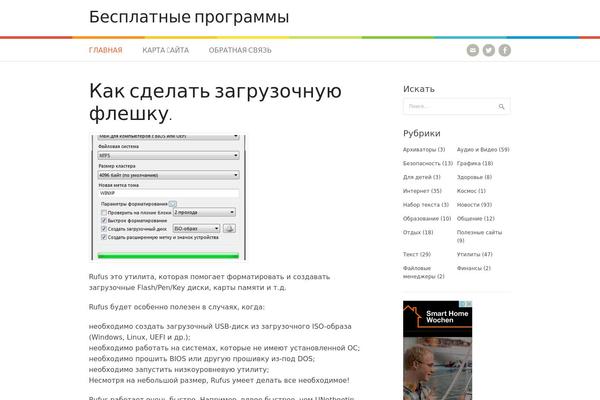
Task: Open the article title about загрузочную флешку
Action: pos(215,102)
